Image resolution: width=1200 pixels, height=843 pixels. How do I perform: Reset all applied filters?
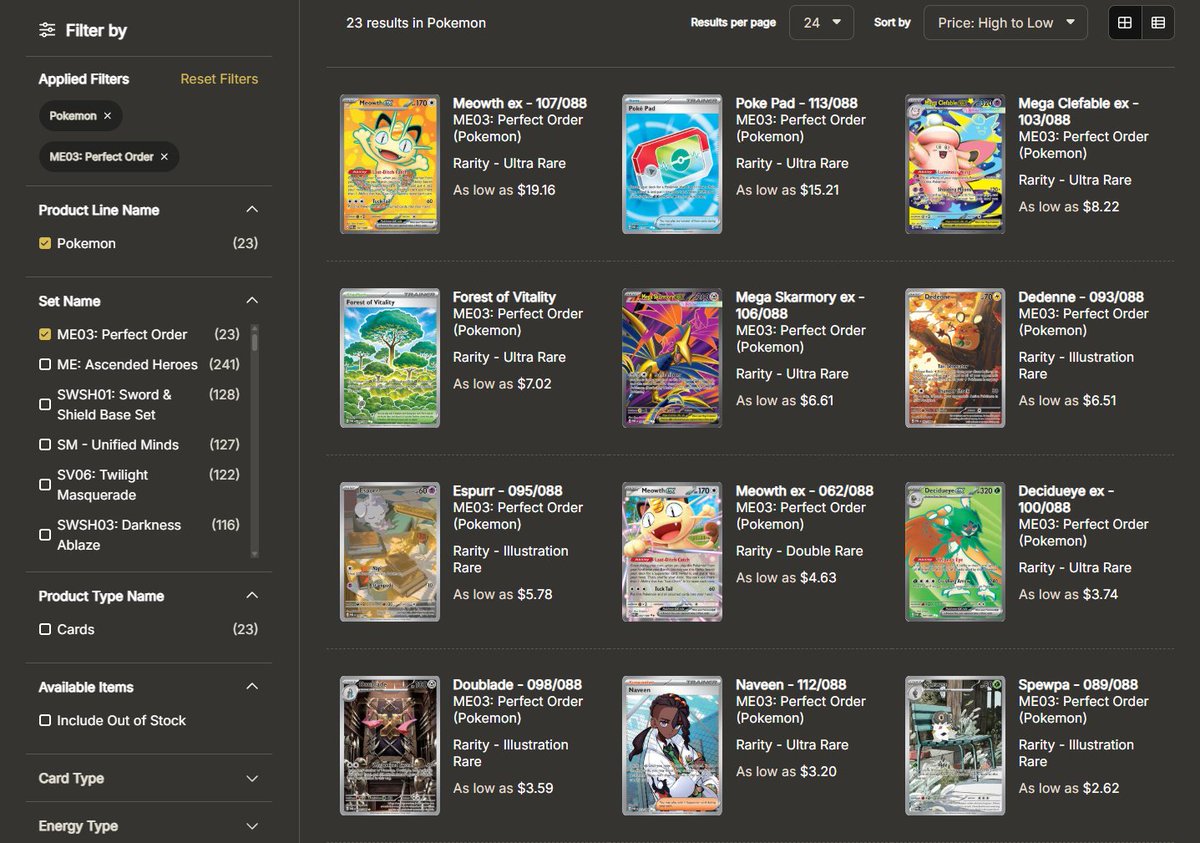pyautogui.click(x=219, y=79)
